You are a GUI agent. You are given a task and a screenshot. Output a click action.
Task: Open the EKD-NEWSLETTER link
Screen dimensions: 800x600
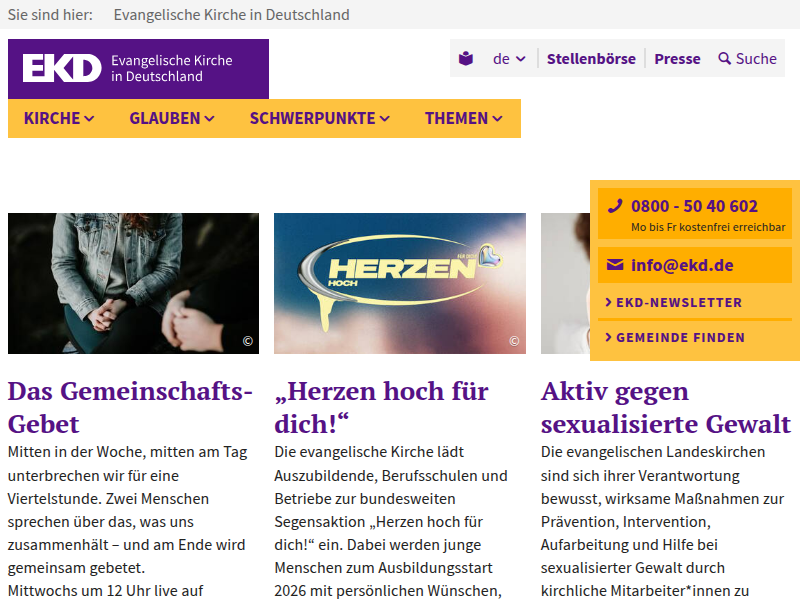coord(673,303)
